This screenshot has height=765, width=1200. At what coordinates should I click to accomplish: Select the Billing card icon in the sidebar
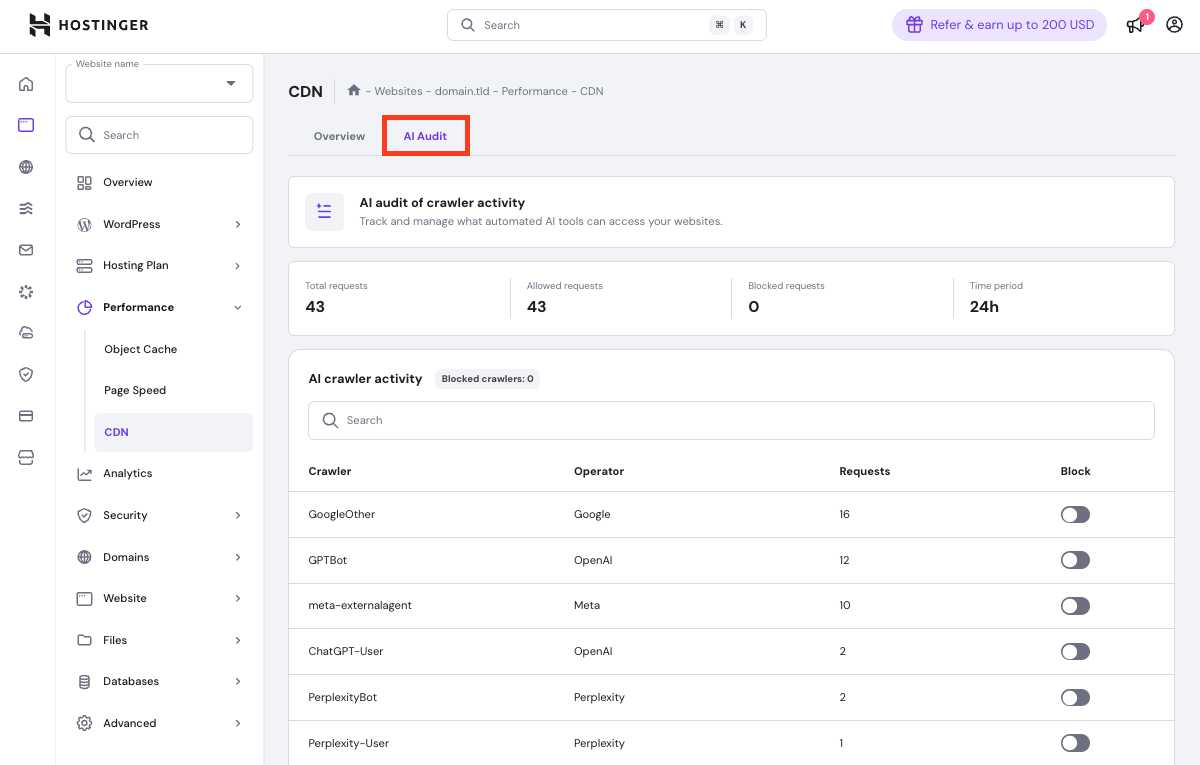tap(26, 415)
